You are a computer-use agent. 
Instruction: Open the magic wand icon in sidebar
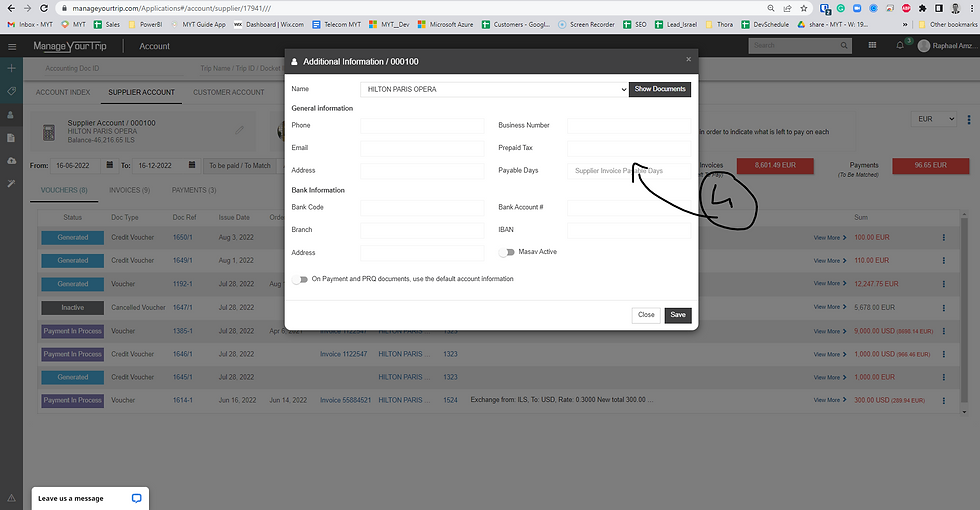click(11, 184)
